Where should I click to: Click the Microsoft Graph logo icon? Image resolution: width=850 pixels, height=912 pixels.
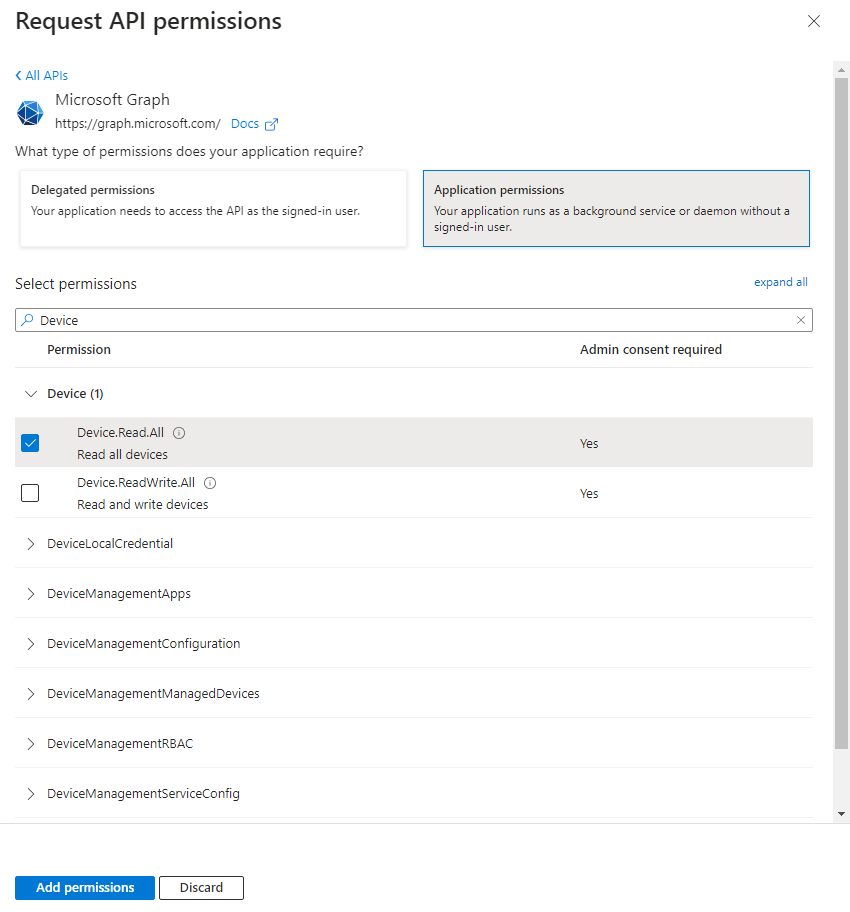tap(30, 113)
